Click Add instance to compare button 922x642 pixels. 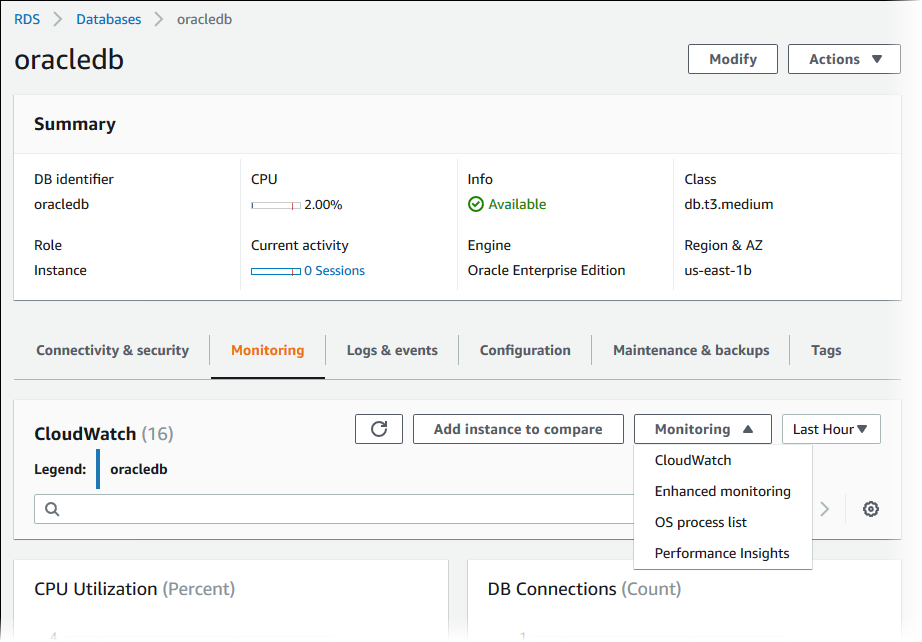click(x=518, y=429)
